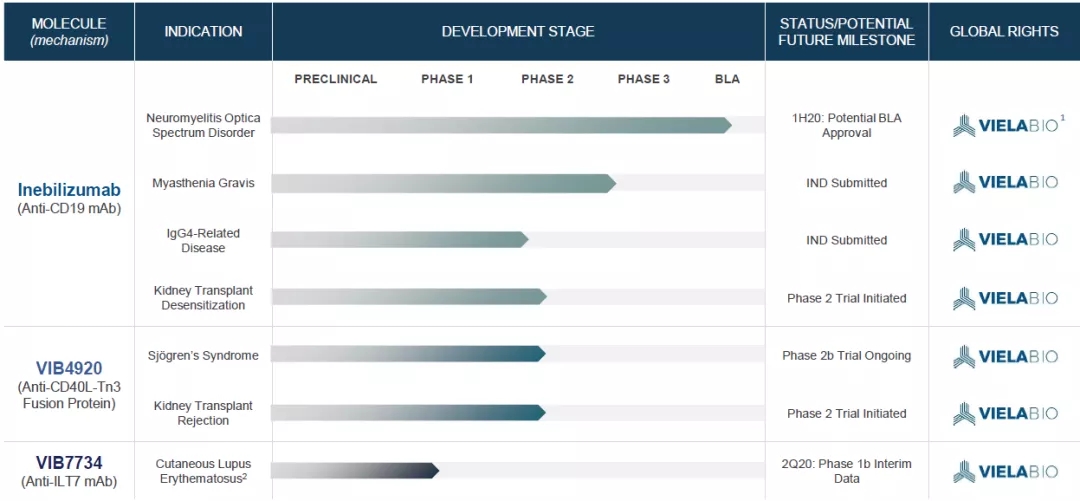Open Viela Bio logo in Cutaneous Lupus row
1080x501 pixels.
click(x=1005, y=471)
